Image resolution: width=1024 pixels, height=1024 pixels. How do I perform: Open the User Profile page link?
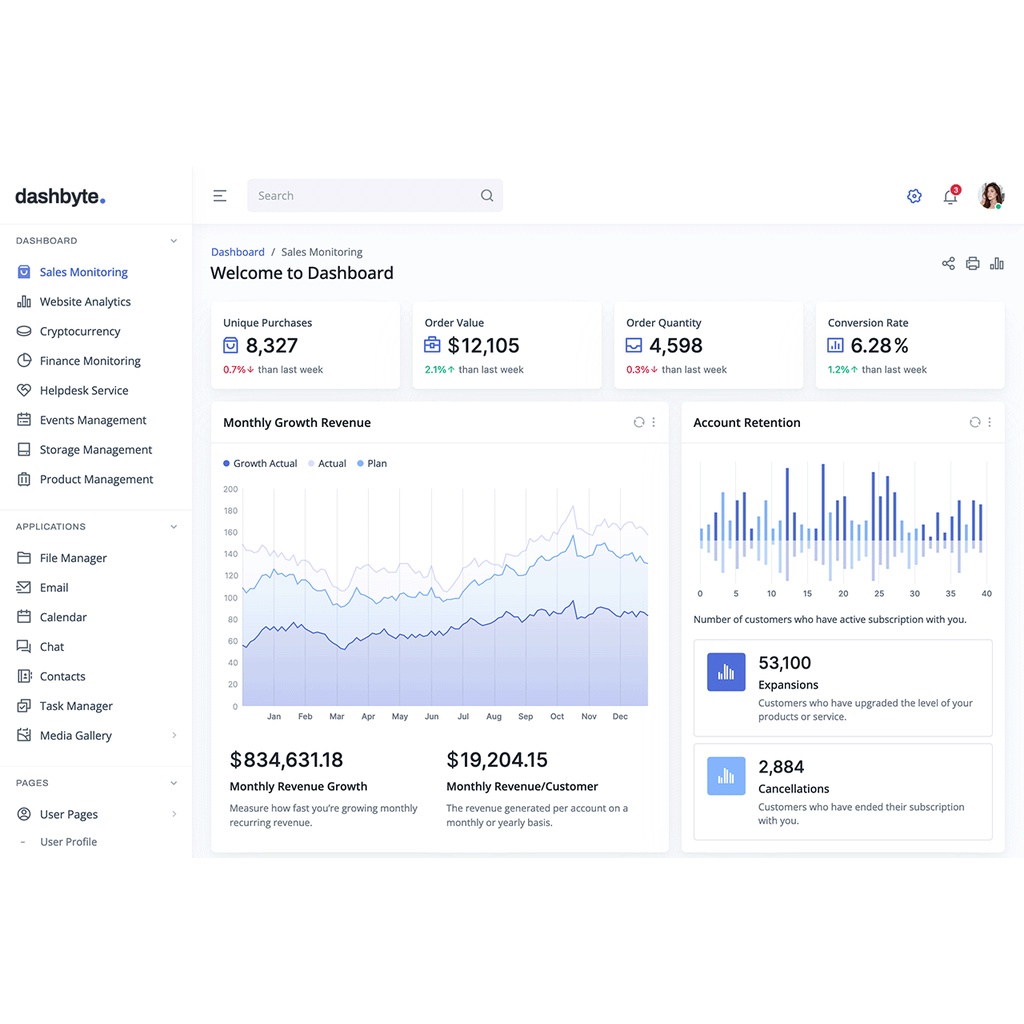68,842
